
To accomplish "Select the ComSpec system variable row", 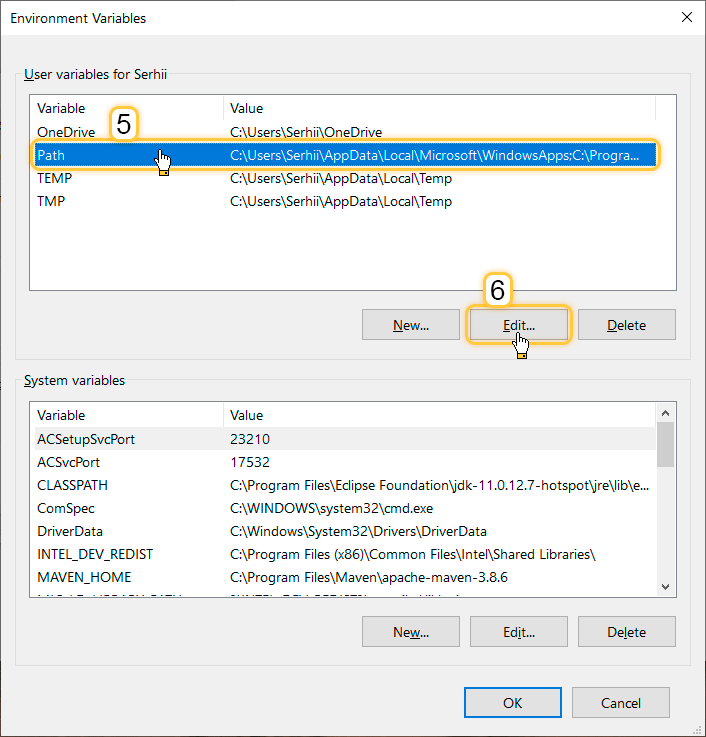I will 65,508.
